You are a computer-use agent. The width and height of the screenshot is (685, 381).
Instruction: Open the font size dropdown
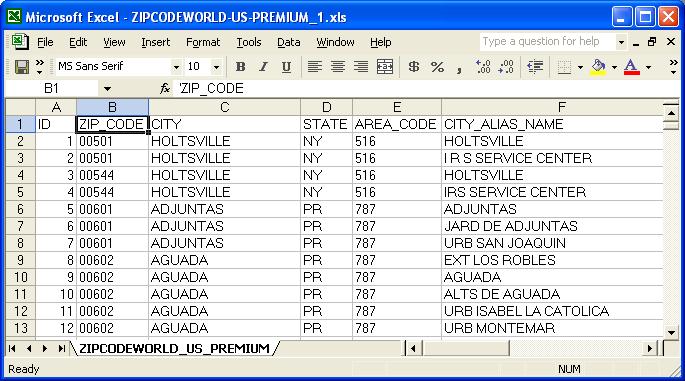[x=216, y=67]
